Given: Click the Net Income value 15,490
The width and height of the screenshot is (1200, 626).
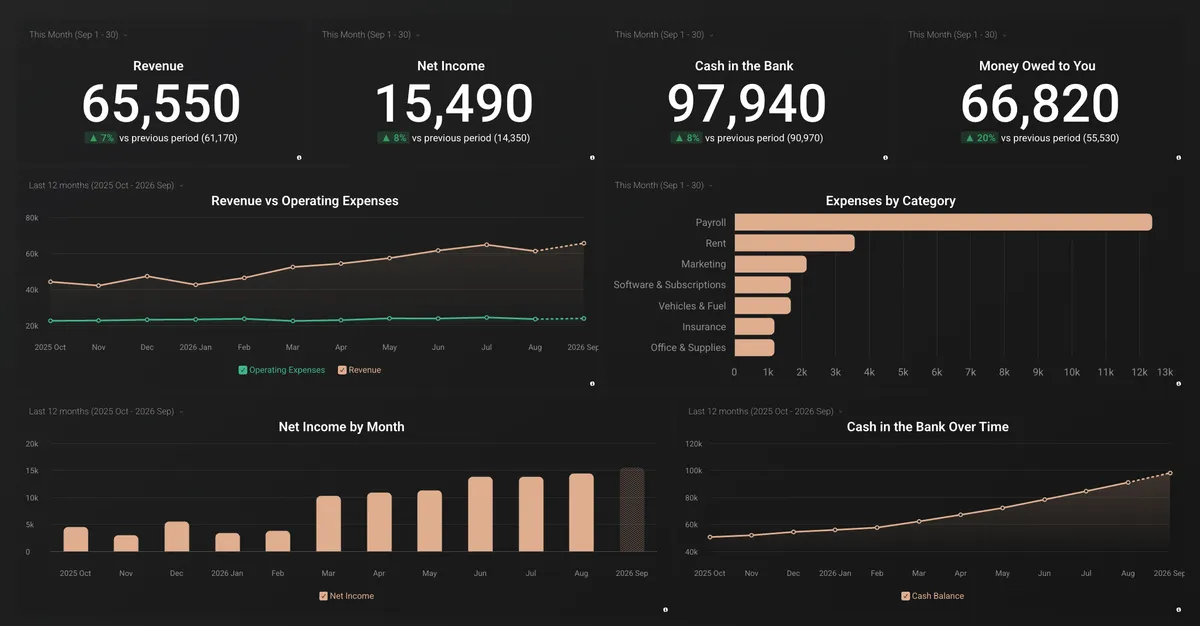Looking at the screenshot, I should pyautogui.click(x=454, y=104).
